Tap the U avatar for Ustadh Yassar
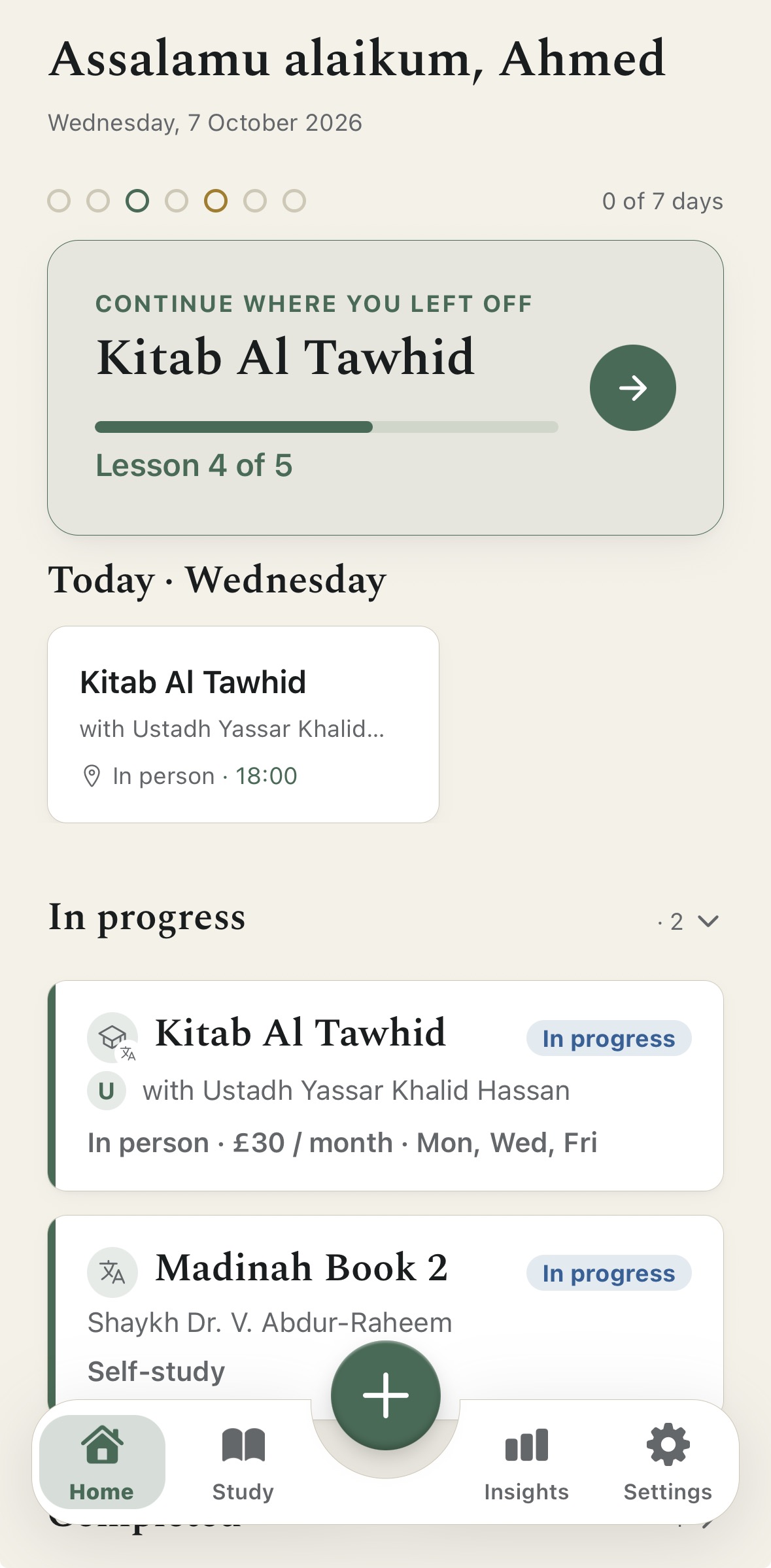The width and height of the screenshot is (771, 1568). coord(107,1091)
